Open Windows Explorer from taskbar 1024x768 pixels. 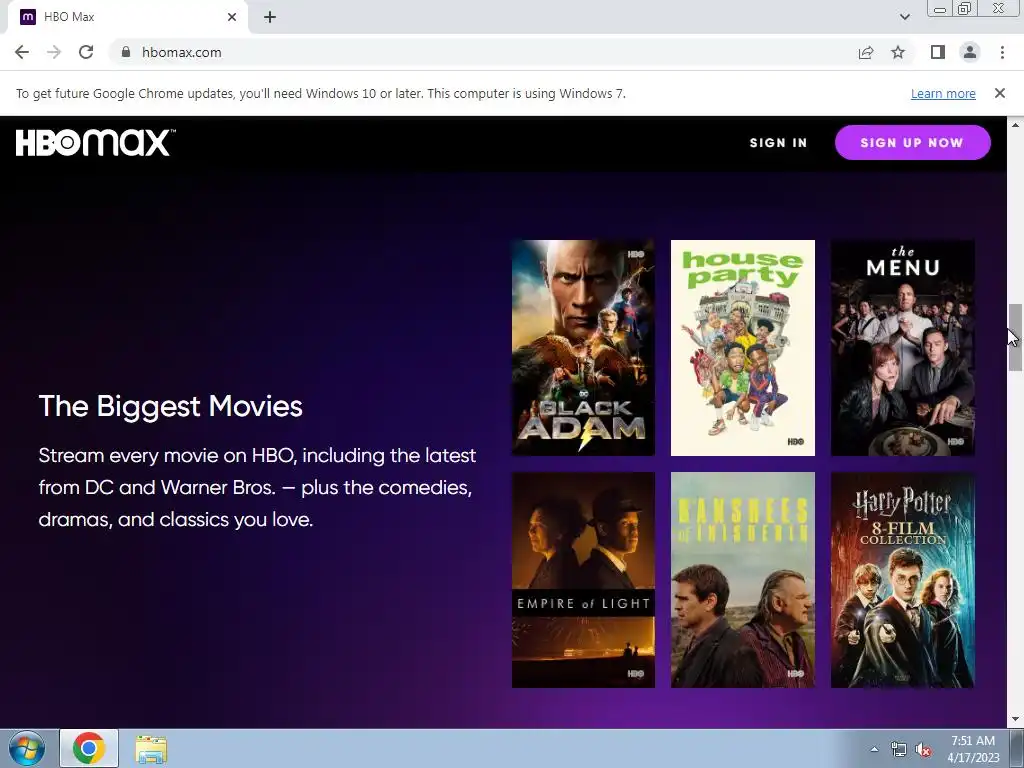pos(151,748)
